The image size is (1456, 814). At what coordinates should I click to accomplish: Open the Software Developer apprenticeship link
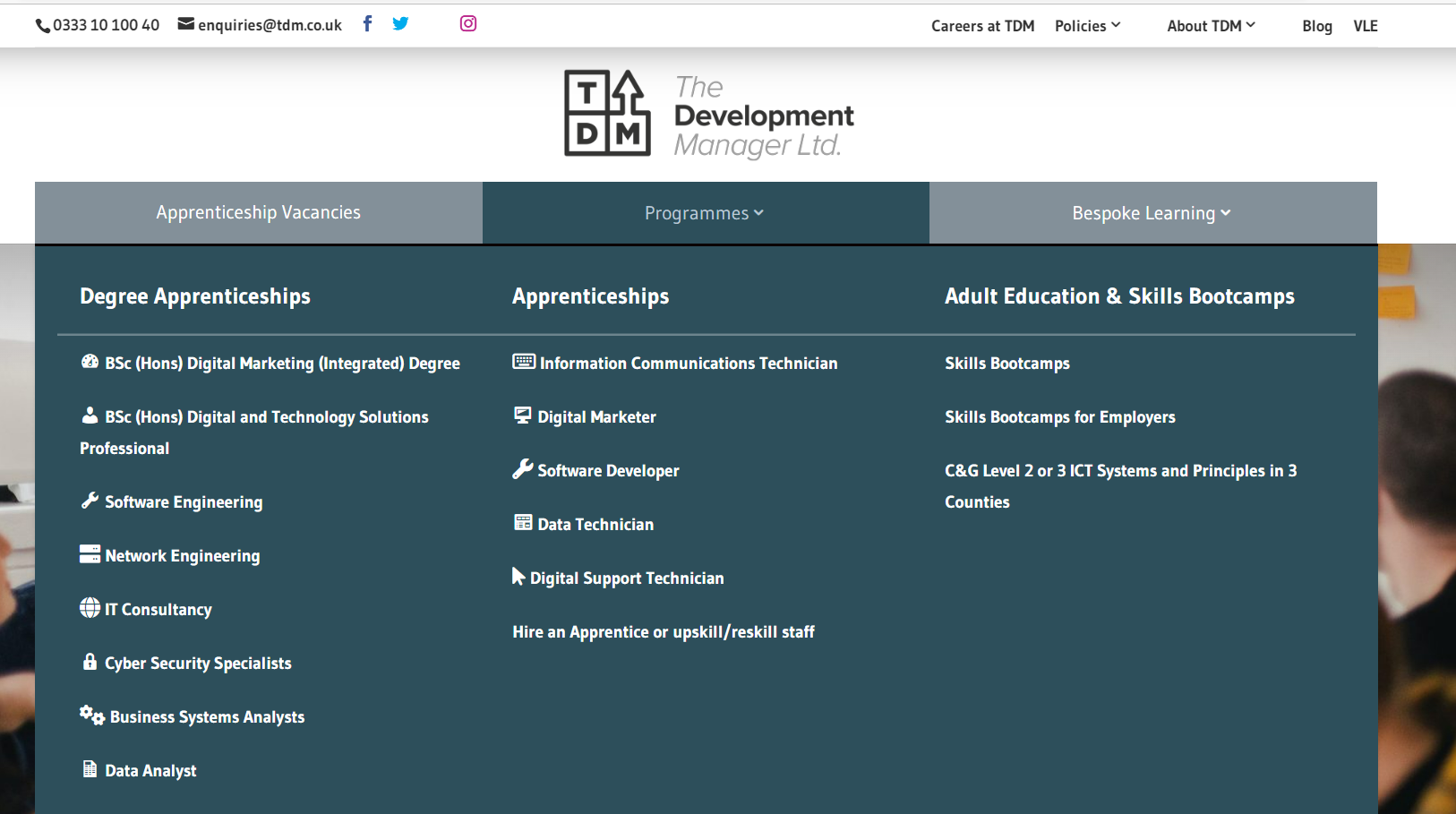click(x=608, y=470)
